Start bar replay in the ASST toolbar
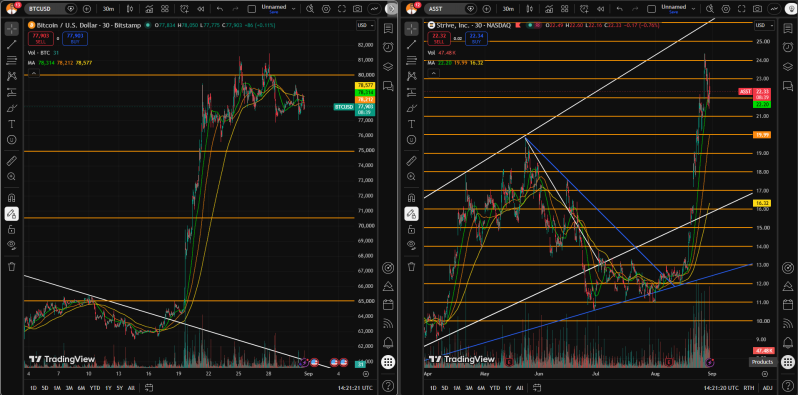This screenshot has width=798, height=395. (601, 9)
